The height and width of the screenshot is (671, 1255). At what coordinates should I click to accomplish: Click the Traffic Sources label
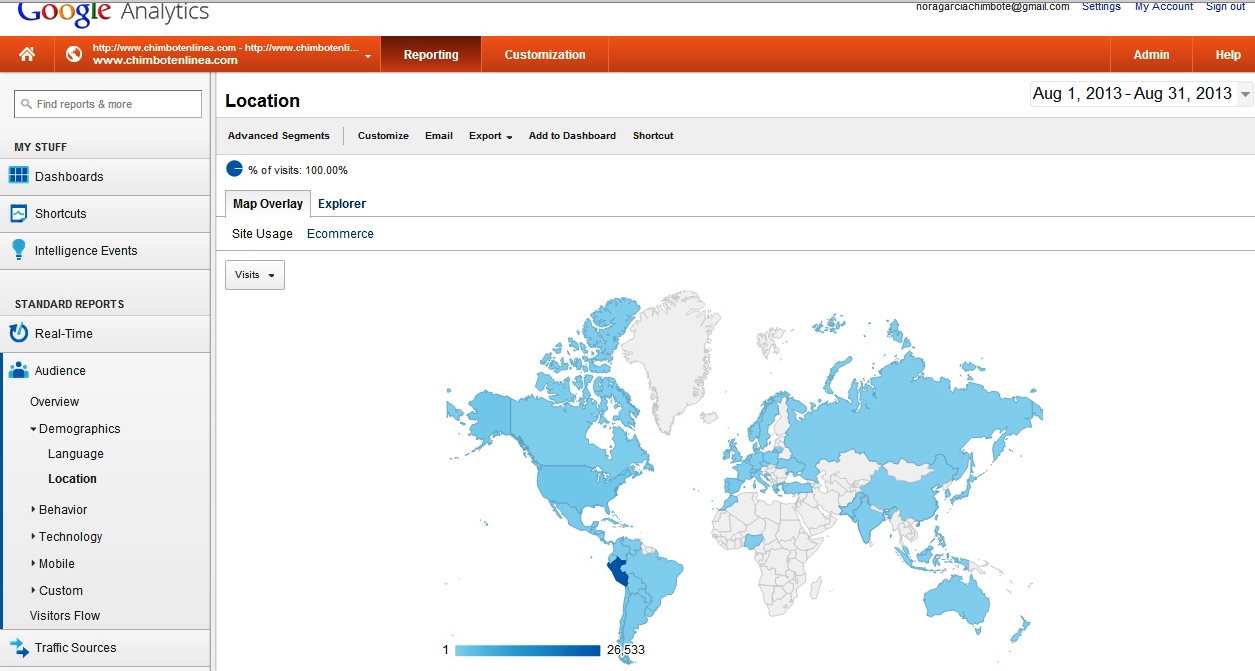[75, 647]
